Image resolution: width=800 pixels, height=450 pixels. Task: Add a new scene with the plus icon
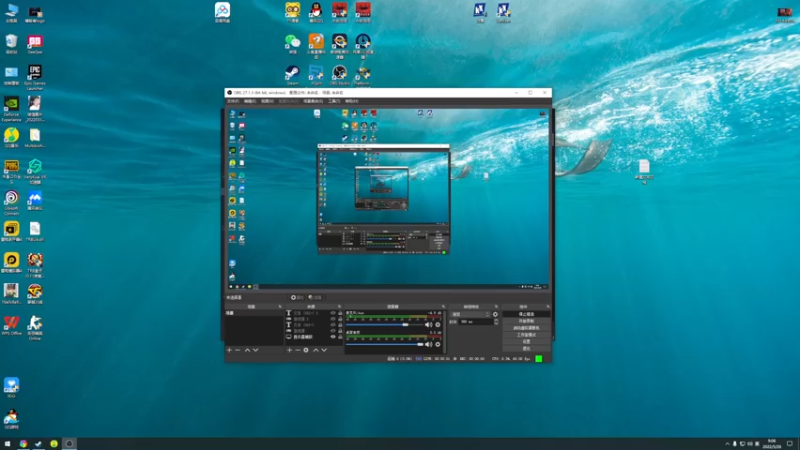[x=230, y=350]
